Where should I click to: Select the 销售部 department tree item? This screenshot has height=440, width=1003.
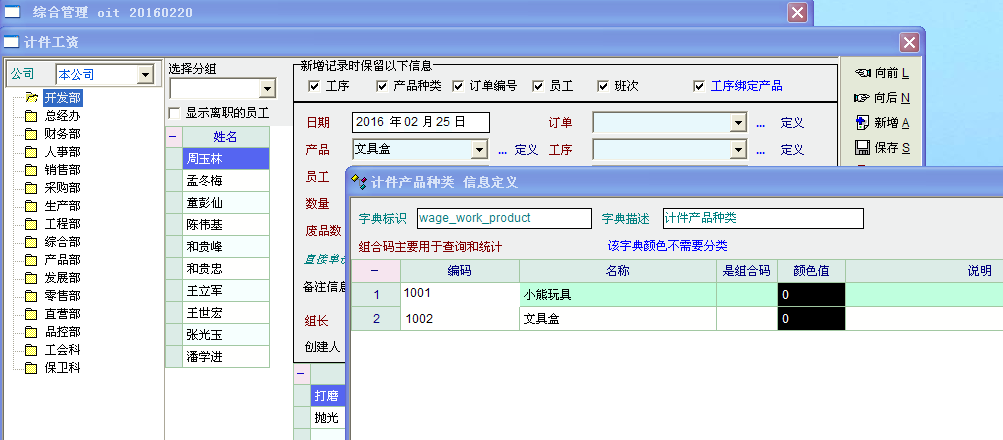[62, 170]
